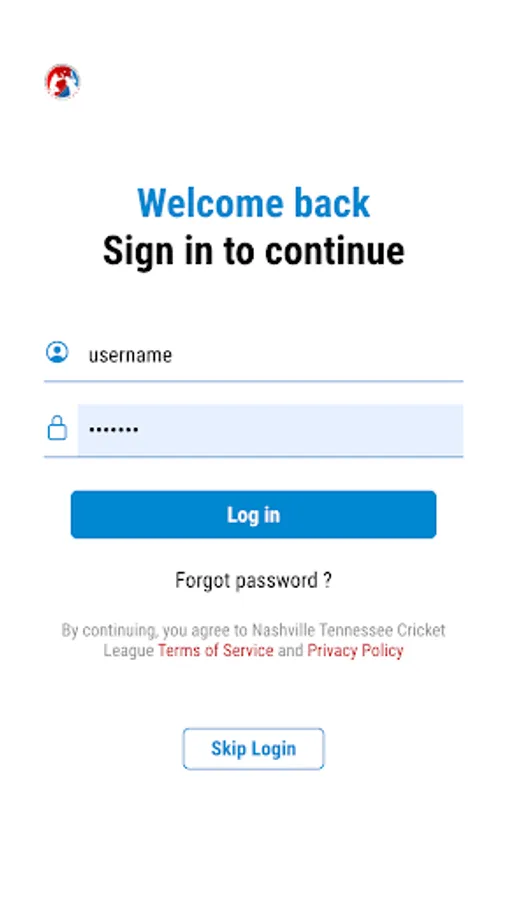Image resolution: width=506 pixels, height=900 pixels.
Task: Click the word League in the agreement
Action: (x=129, y=650)
